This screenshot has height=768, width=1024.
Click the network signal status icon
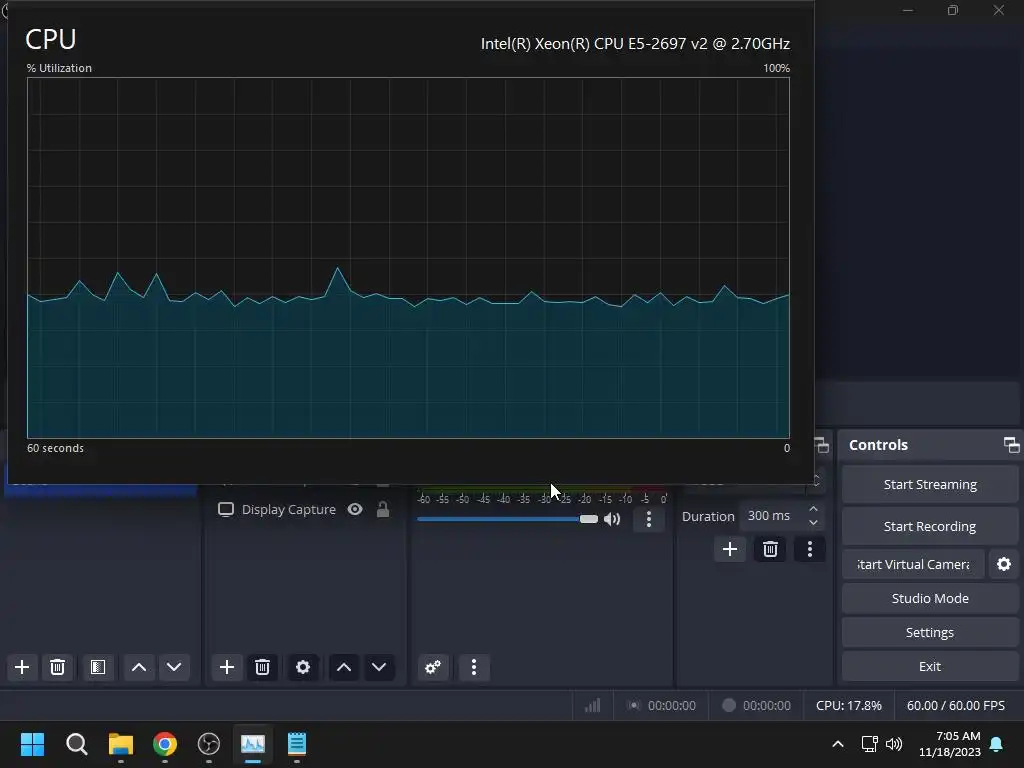coord(593,705)
